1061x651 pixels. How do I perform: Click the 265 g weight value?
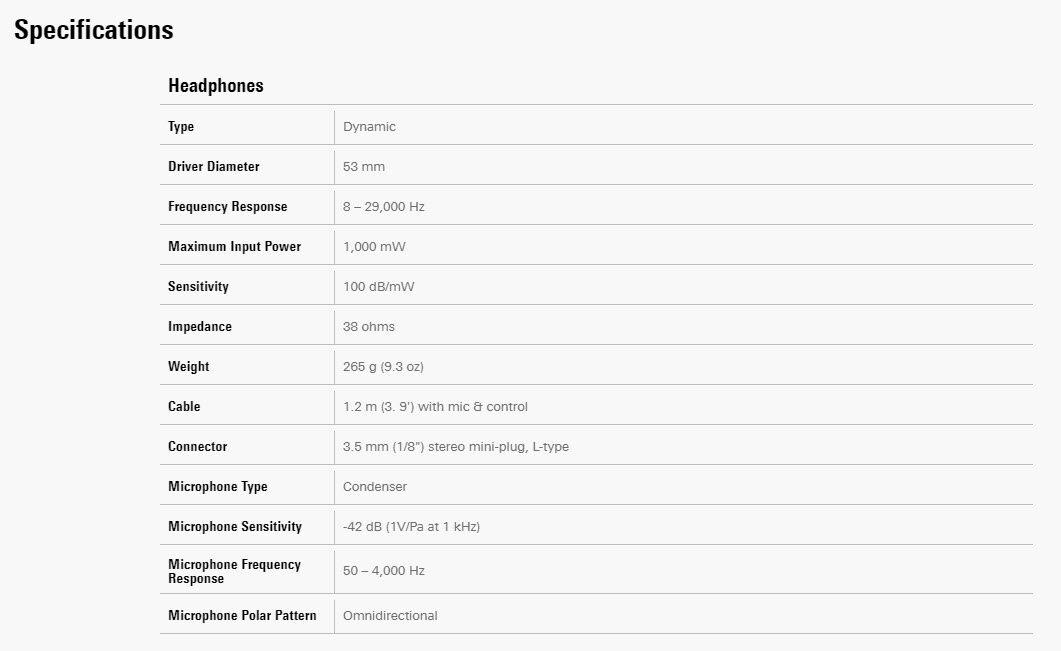[x=383, y=367]
